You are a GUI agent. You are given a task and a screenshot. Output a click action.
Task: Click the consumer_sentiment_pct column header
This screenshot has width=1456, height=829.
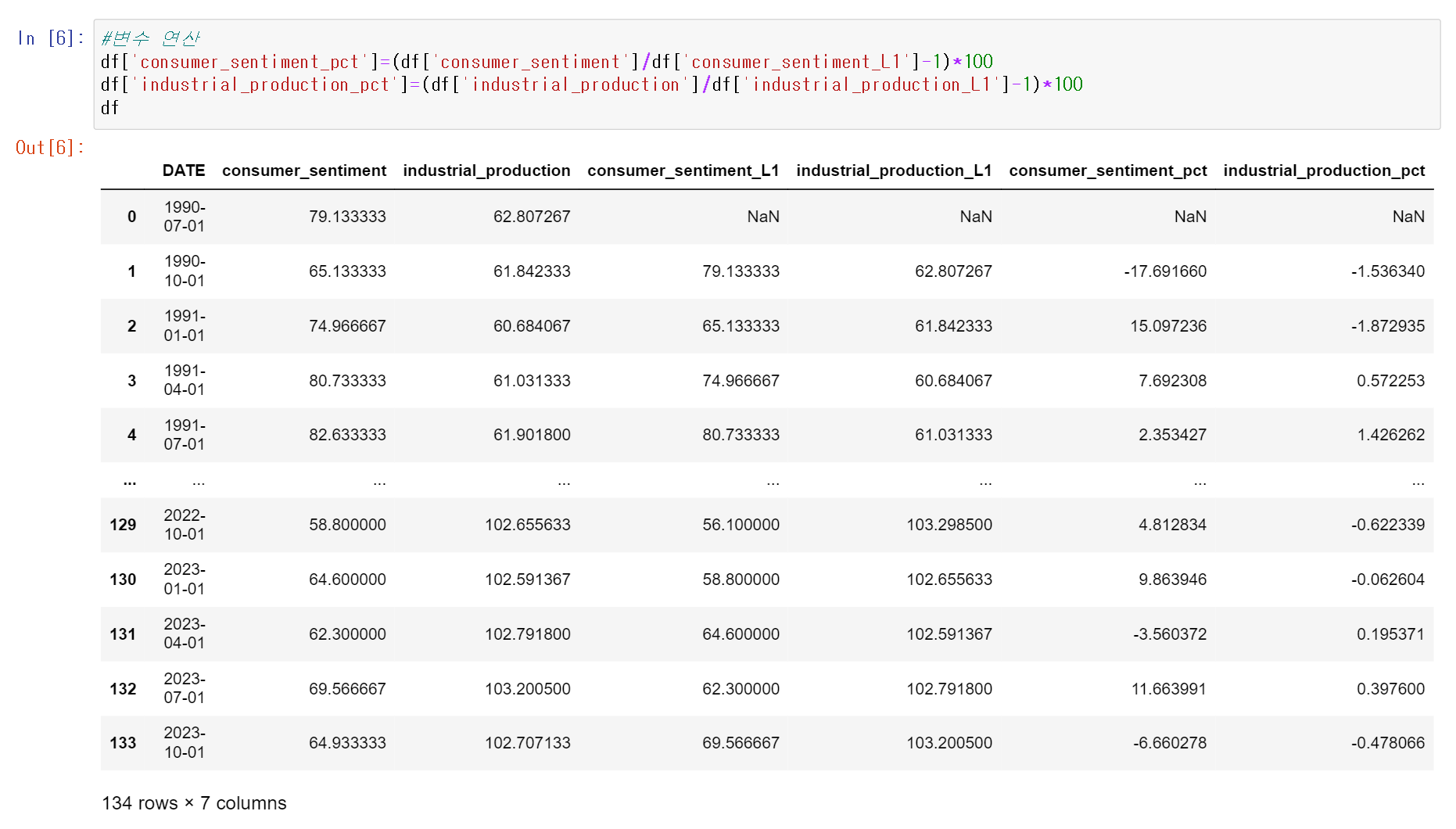pyautogui.click(x=1108, y=170)
